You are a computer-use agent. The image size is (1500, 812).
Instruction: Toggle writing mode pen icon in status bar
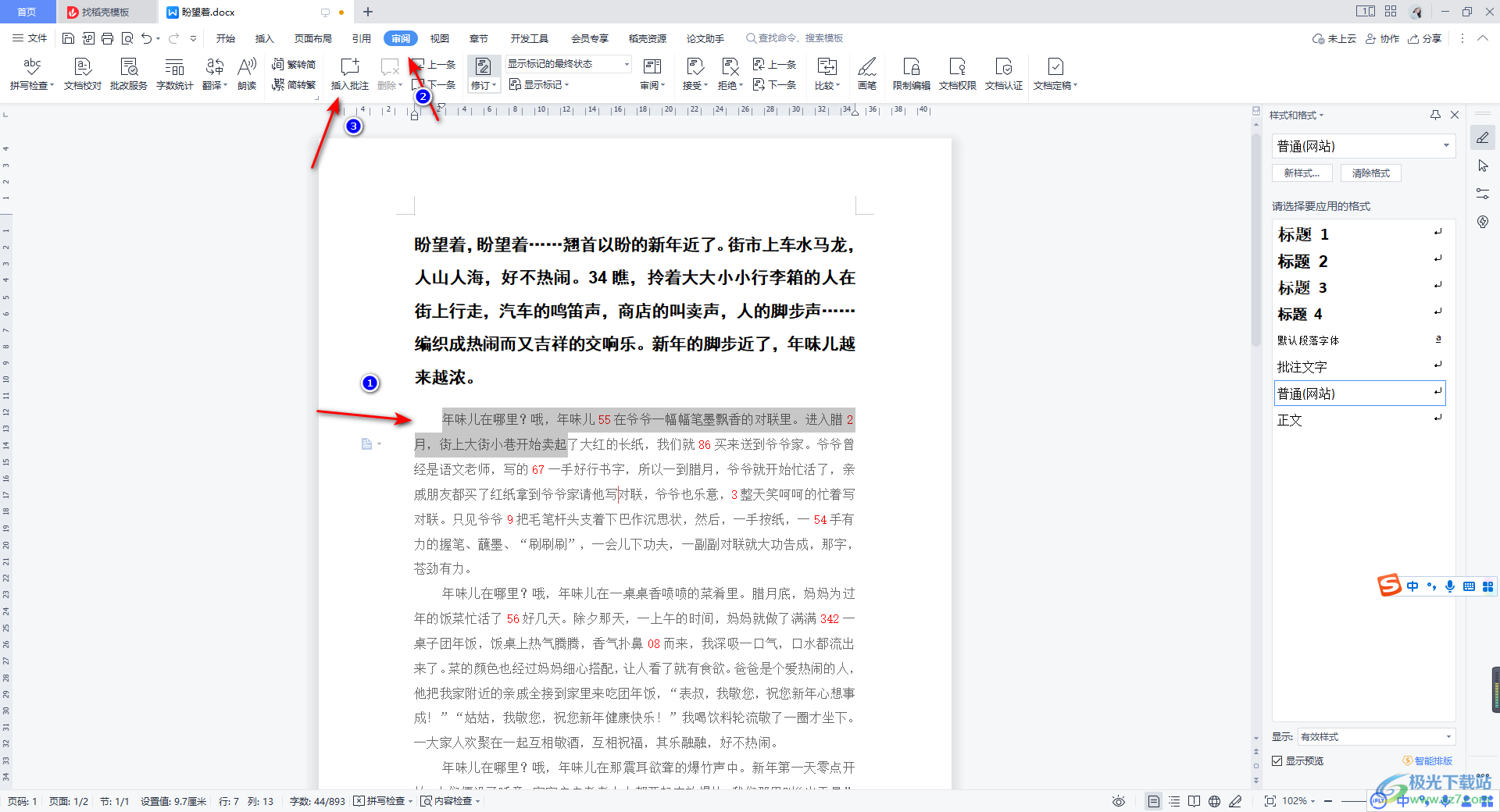(x=1235, y=801)
